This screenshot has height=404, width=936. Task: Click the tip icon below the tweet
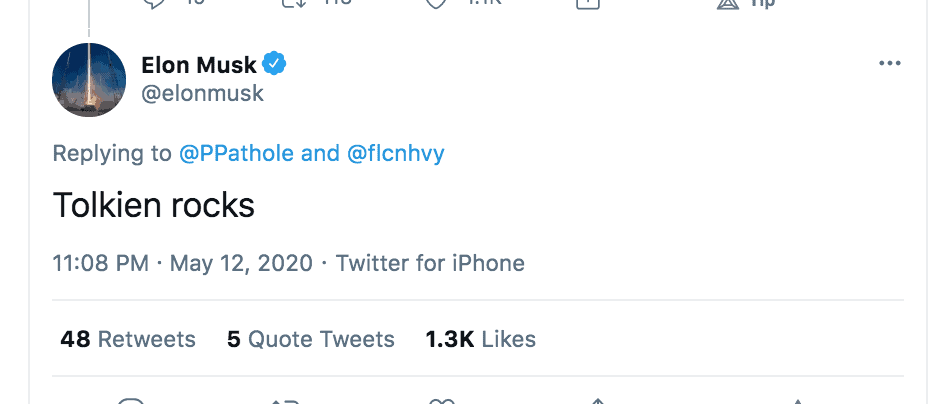pyautogui.click(x=797, y=400)
